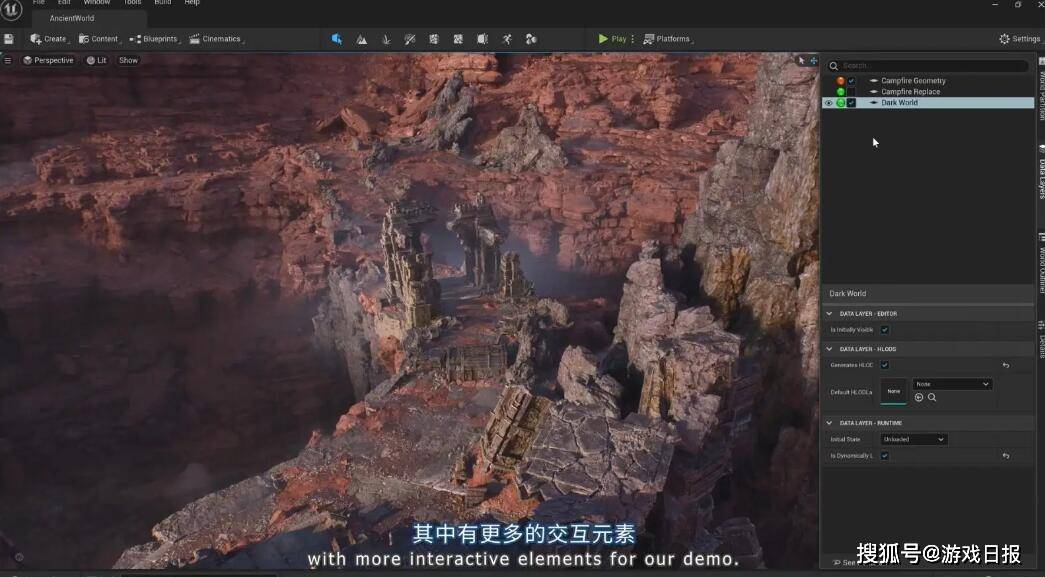Open the Default HLOD Layer None dropdown
The width and height of the screenshot is (1045, 577).
pyautogui.click(x=951, y=384)
